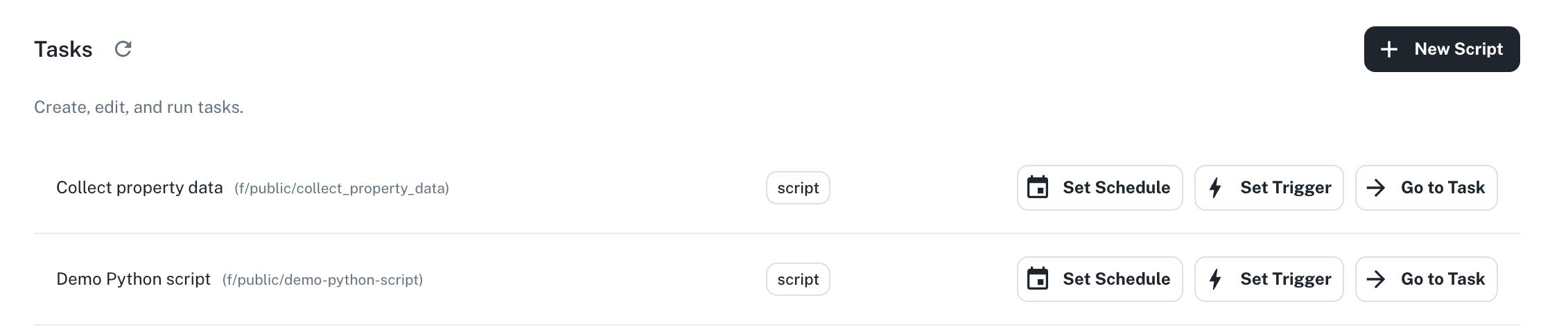Set Schedule for Demo Python script
The width and height of the screenshot is (1568, 327).
(1100, 279)
